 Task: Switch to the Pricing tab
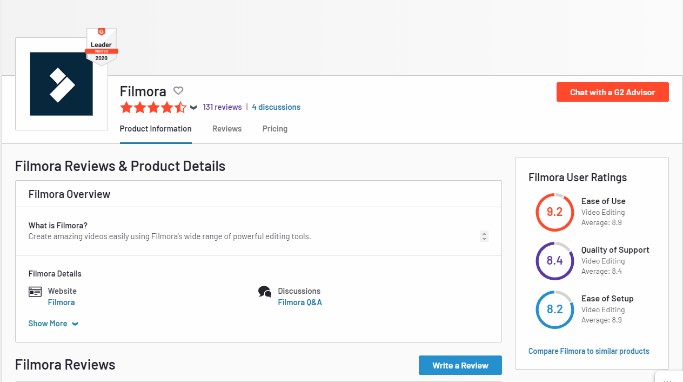coord(275,129)
